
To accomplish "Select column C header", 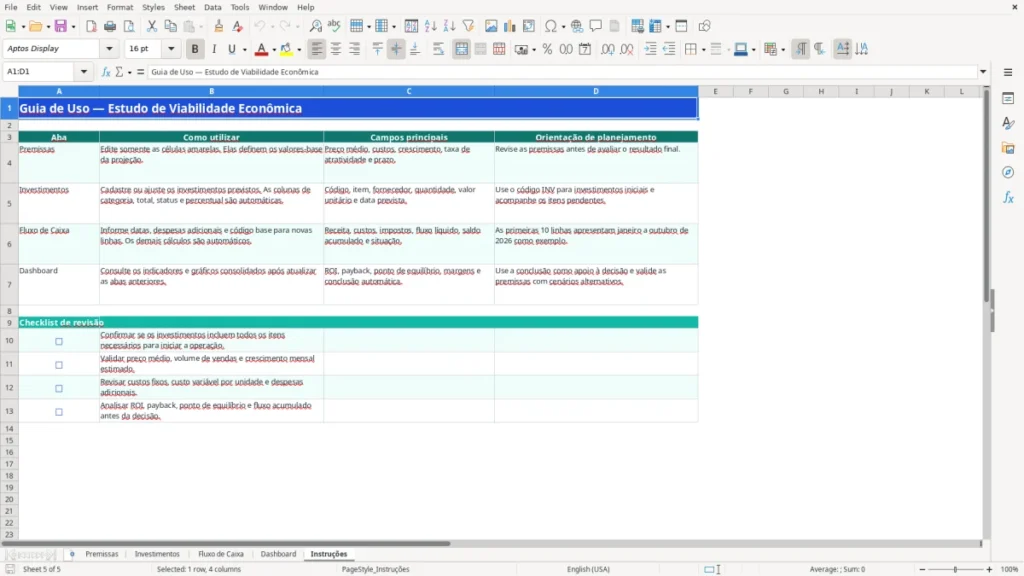I will (x=409, y=91).
